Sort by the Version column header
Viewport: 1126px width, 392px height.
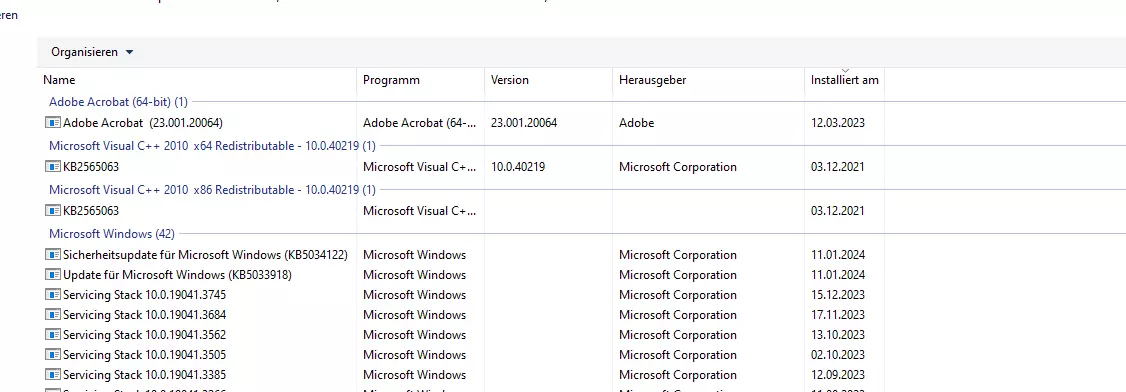(549, 80)
